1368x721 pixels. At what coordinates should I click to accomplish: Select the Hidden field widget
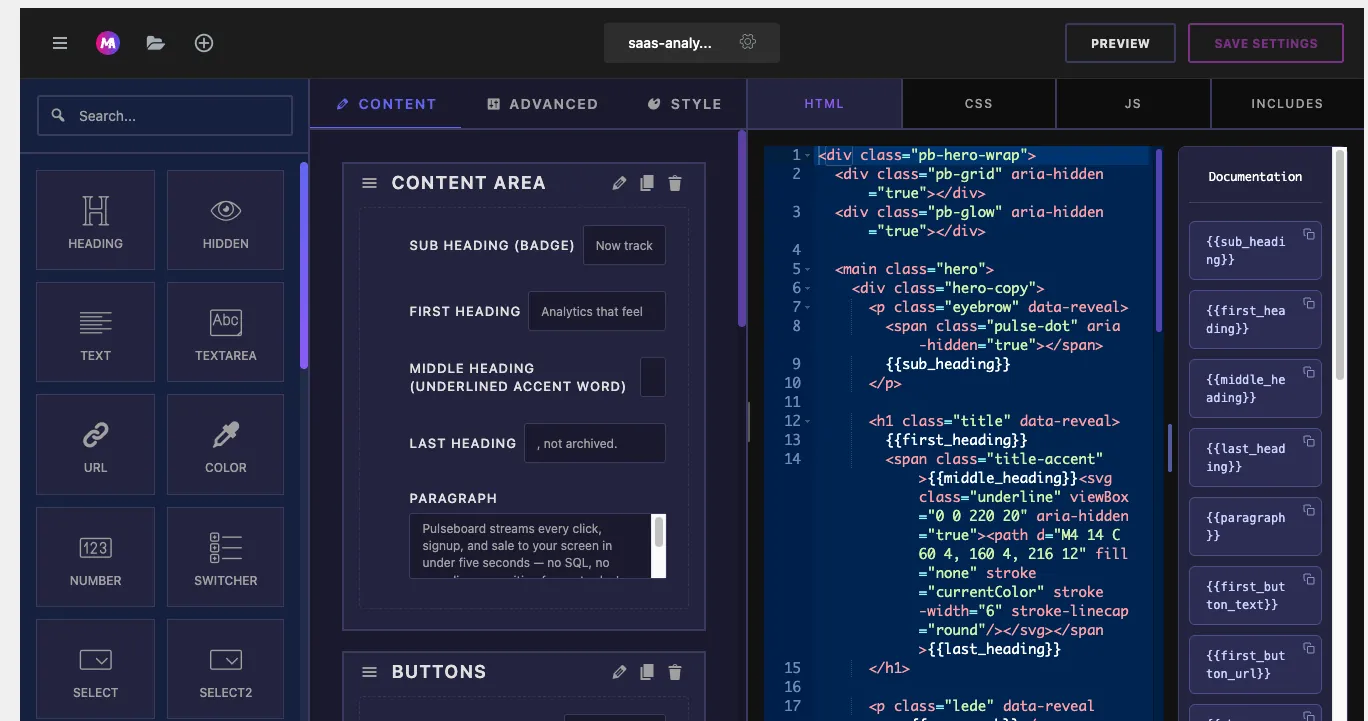click(225, 220)
